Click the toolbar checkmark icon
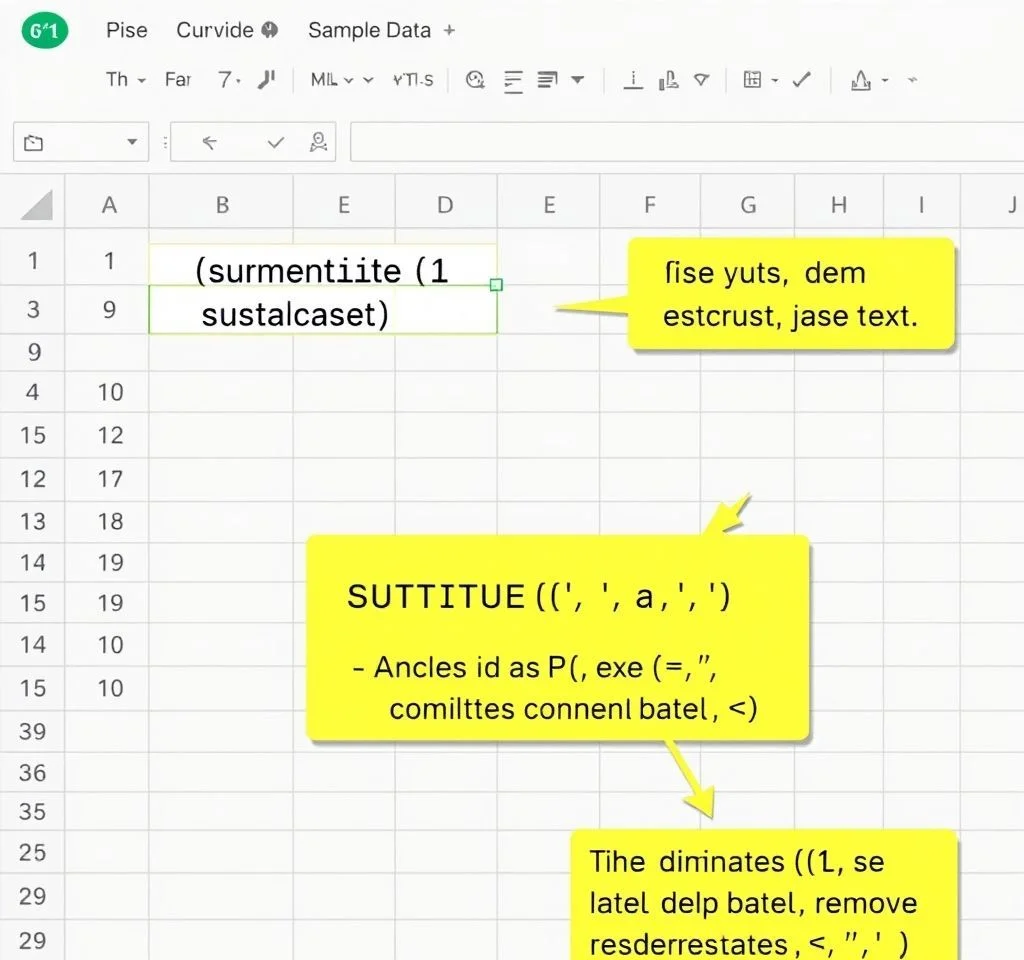This screenshot has width=1024, height=960. pos(801,80)
